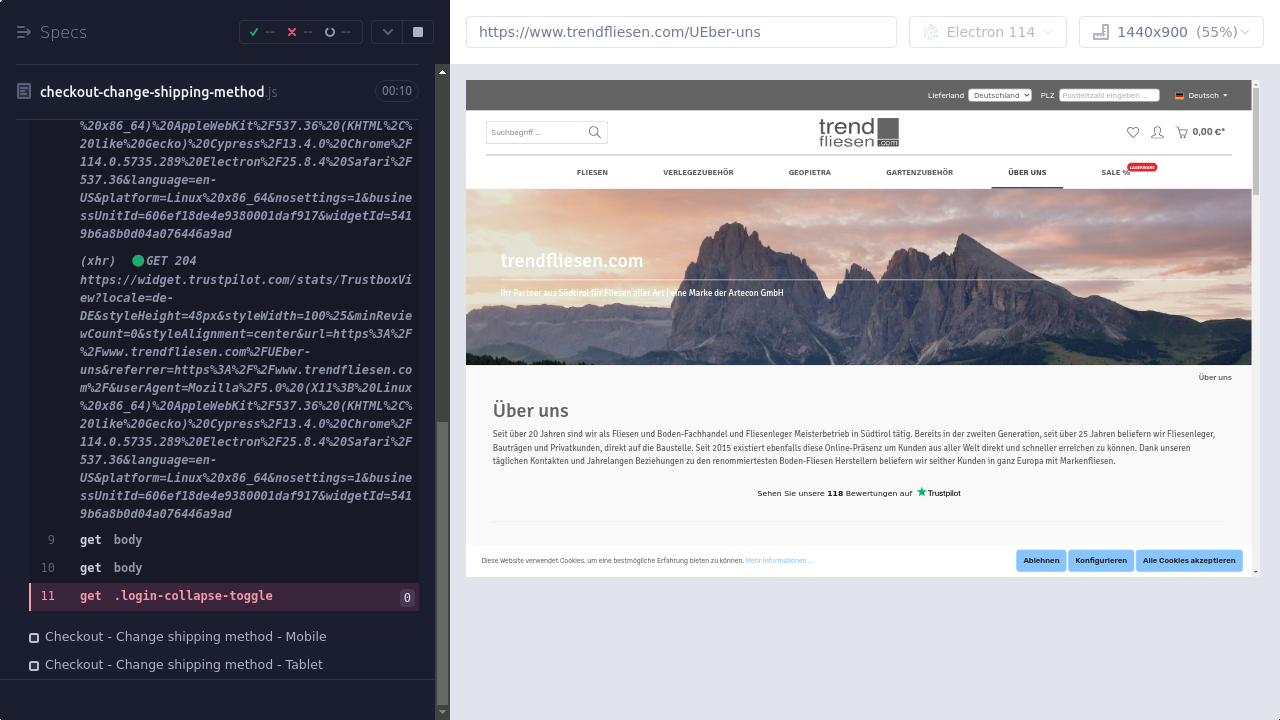Open the Lieferland Deutschland country select

(999, 95)
